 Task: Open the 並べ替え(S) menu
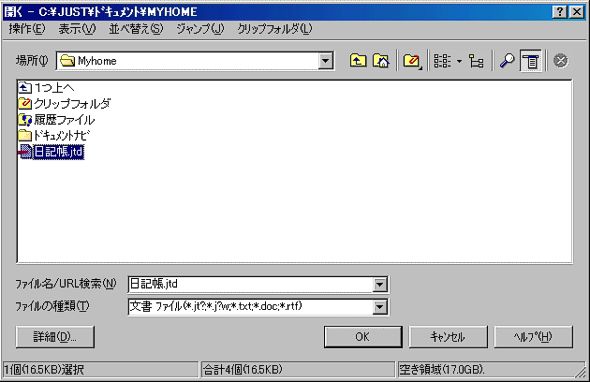[x=136, y=29]
